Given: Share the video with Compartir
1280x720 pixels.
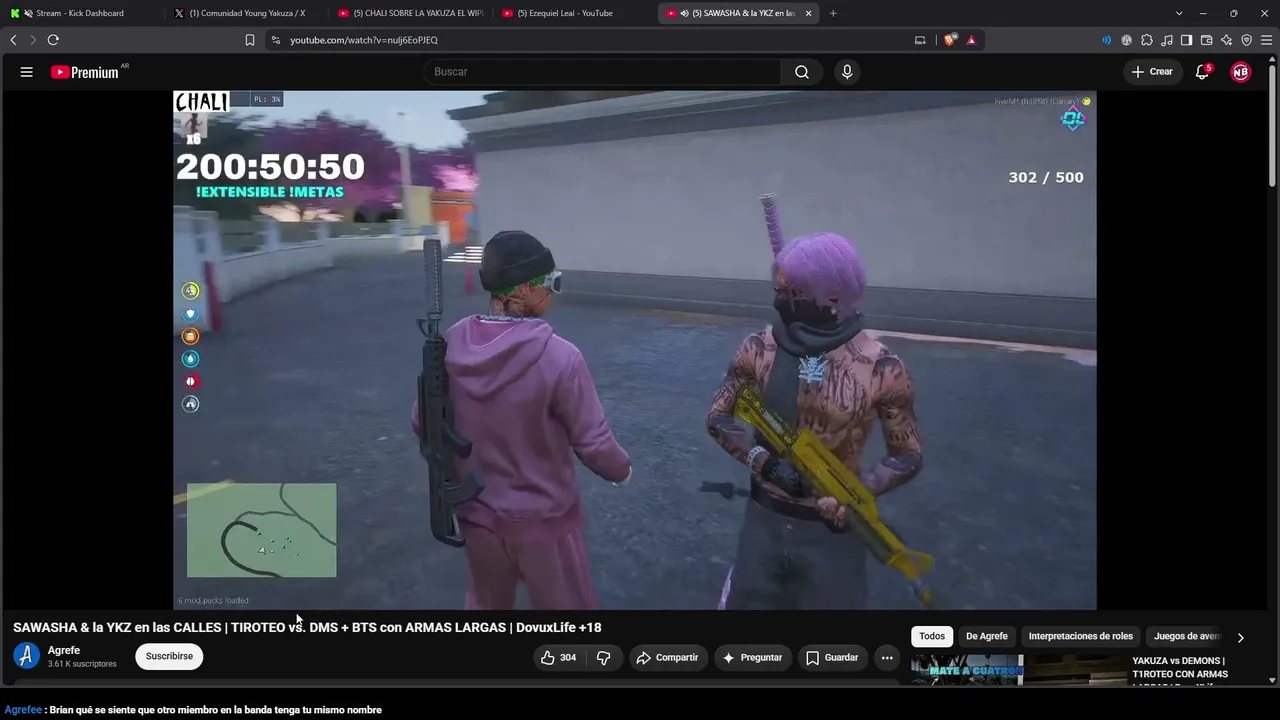Looking at the screenshot, I should [667, 657].
